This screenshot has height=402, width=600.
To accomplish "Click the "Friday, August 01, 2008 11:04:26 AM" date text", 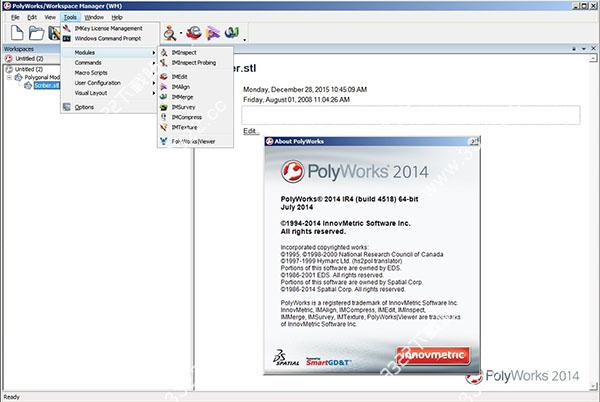I will [297, 100].
